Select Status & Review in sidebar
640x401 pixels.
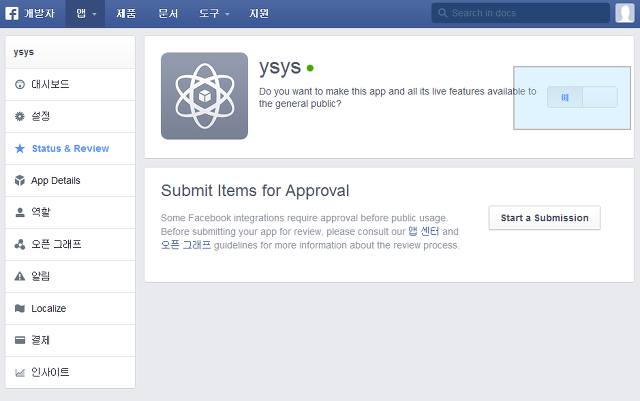pos(70,148)
